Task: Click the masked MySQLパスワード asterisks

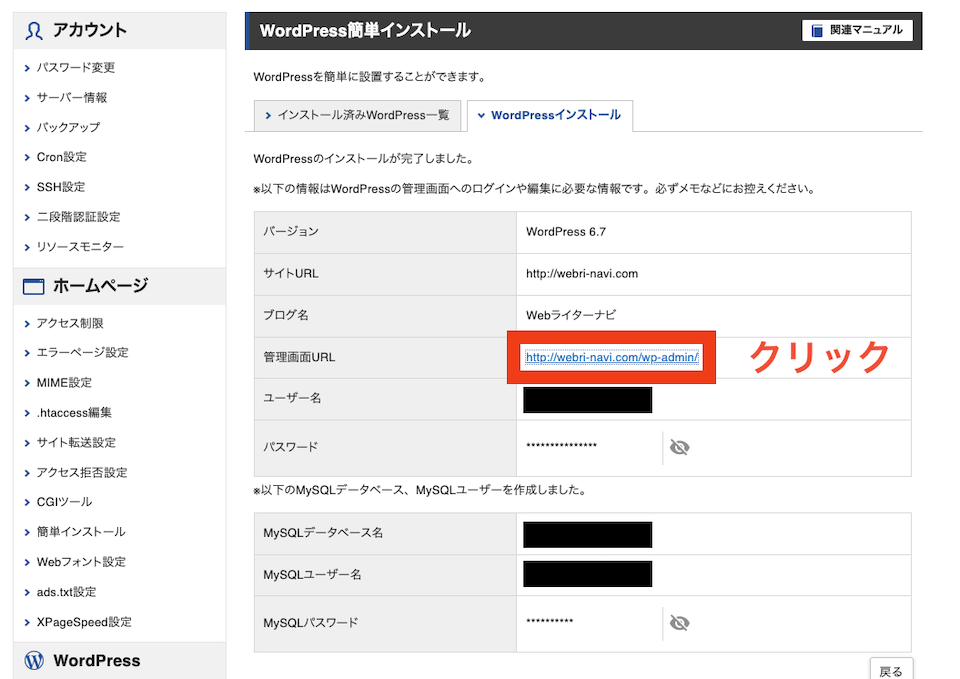Action: (550, 621)
